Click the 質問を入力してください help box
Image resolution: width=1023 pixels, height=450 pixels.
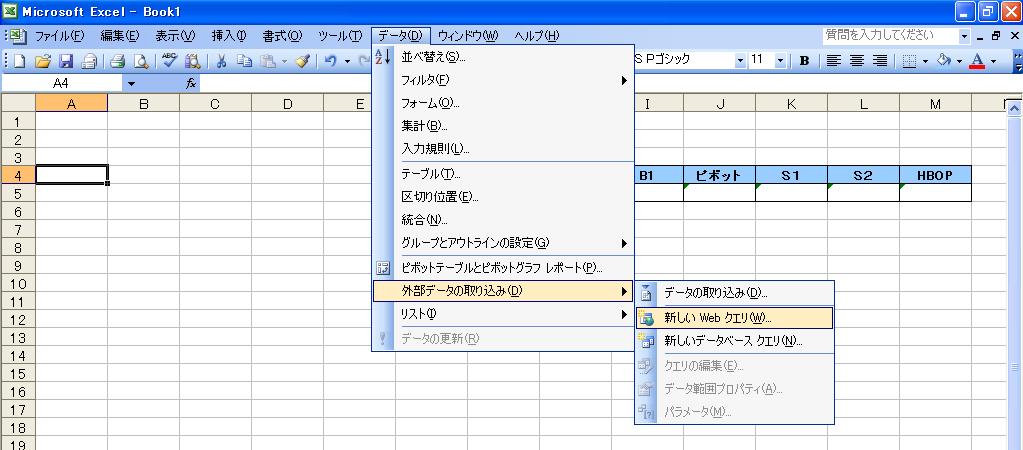[891, 35]
